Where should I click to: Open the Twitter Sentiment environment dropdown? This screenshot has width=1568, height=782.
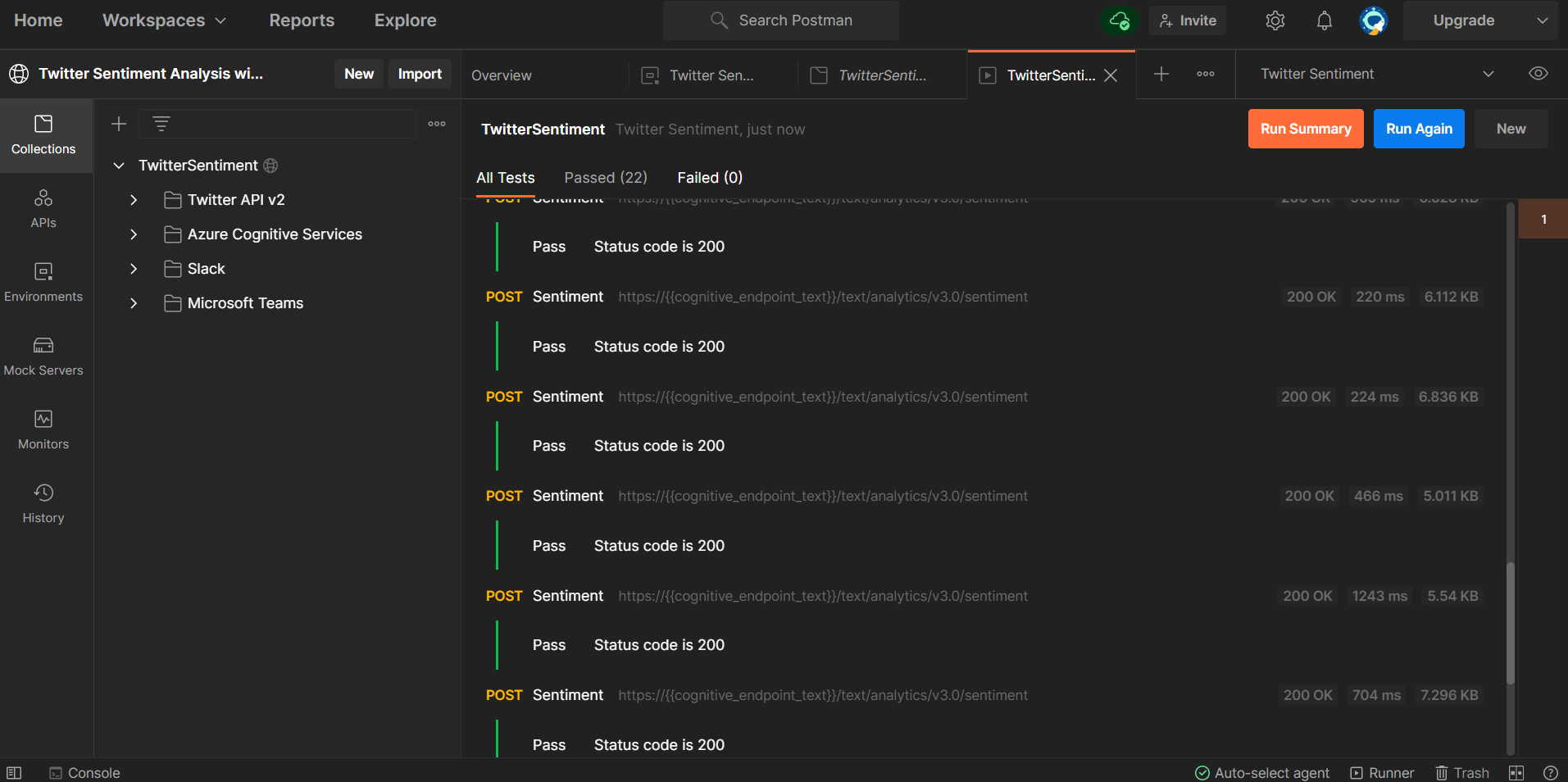pos(1377,74)
